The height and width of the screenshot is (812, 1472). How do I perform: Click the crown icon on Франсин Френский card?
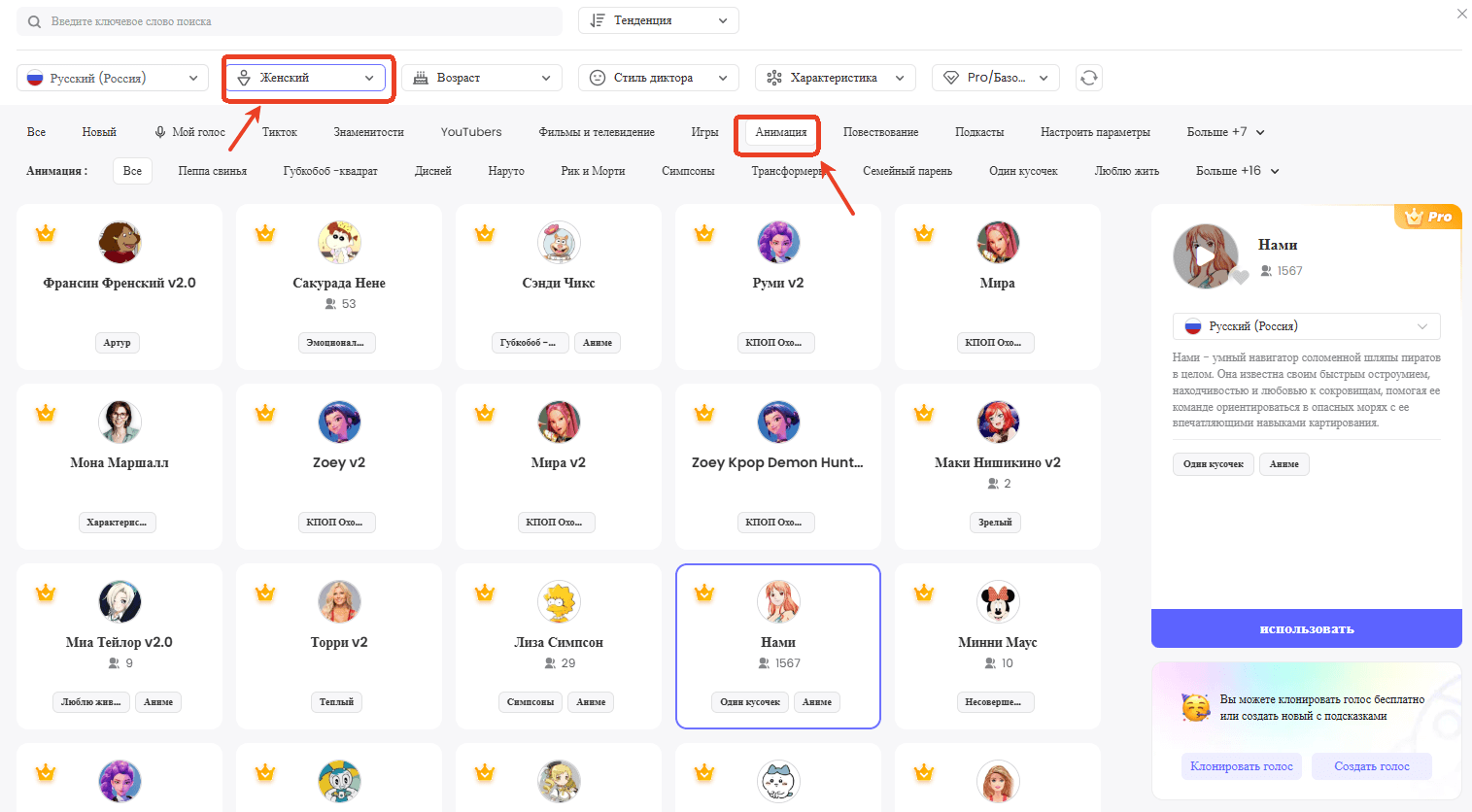tap(46, 234)
